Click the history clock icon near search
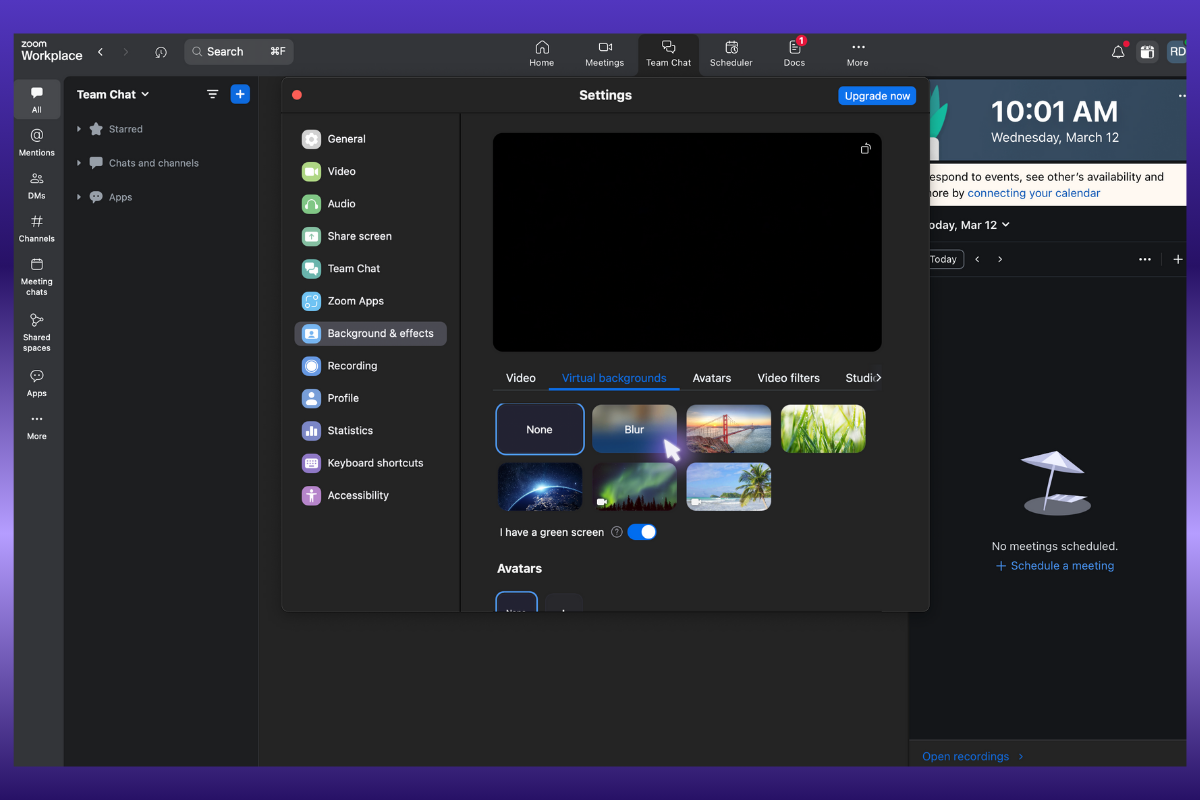Screen dimensions: 1200x800 point(161,52)
